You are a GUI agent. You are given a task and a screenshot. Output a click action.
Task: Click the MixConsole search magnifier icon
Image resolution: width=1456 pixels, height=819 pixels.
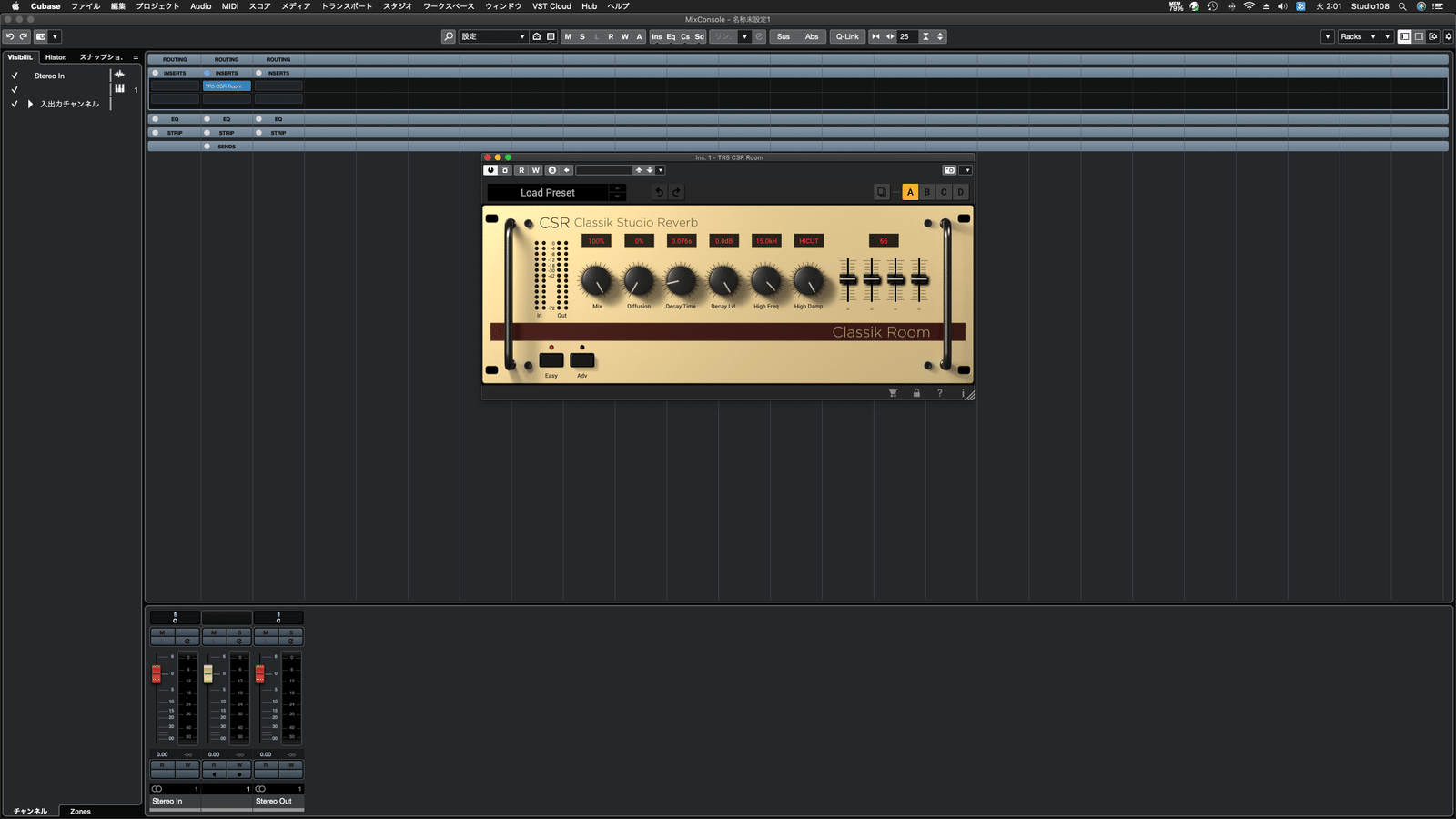tap(449, 36)
